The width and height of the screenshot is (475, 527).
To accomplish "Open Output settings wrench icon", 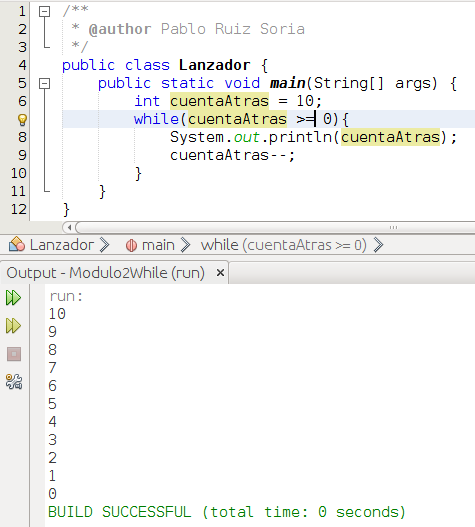I will coord(14,382).
